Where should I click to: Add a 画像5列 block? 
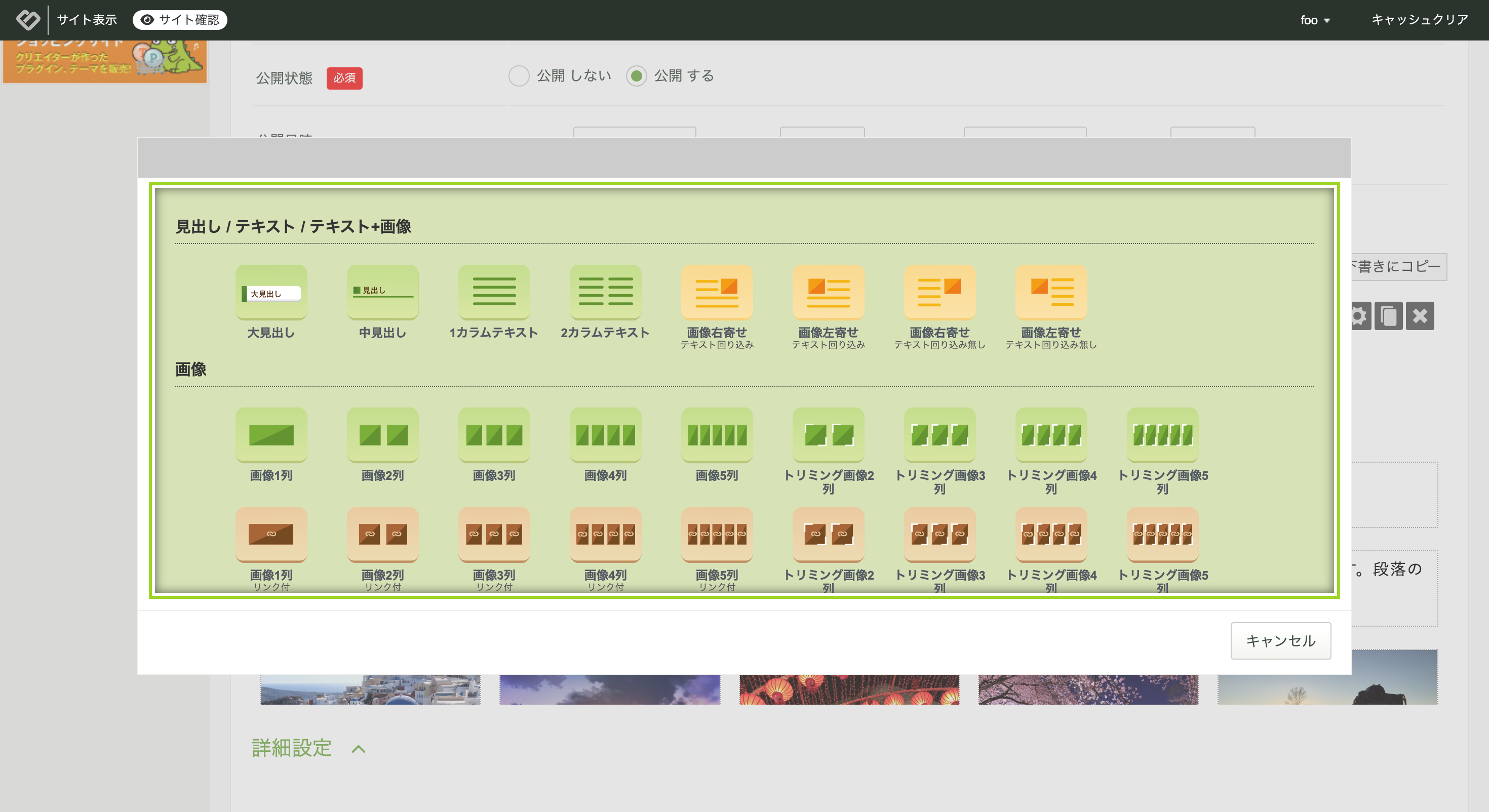point(717,435)
